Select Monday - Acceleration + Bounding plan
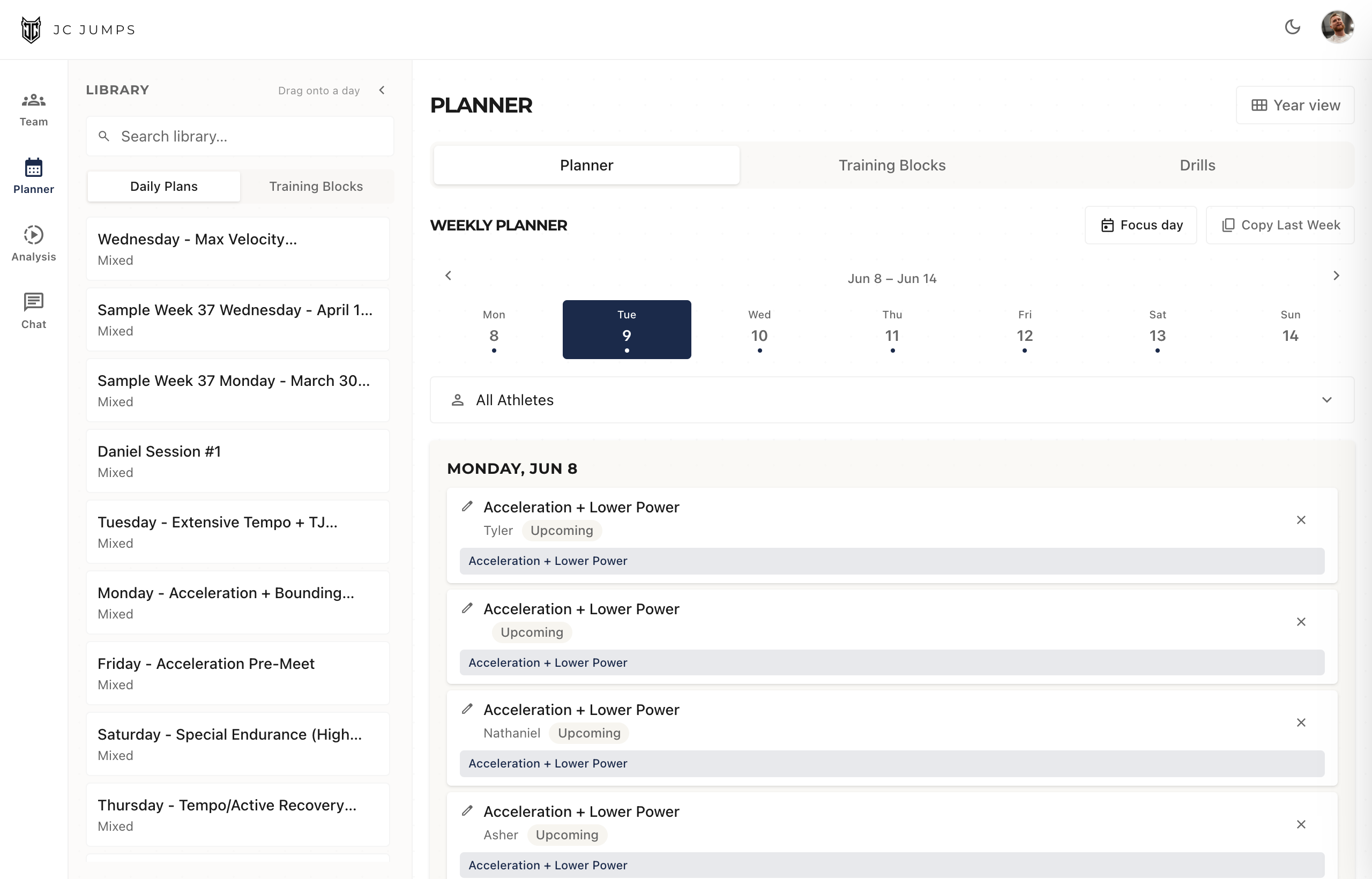Screen dimensions: 1372x879 tap(237, 603)
